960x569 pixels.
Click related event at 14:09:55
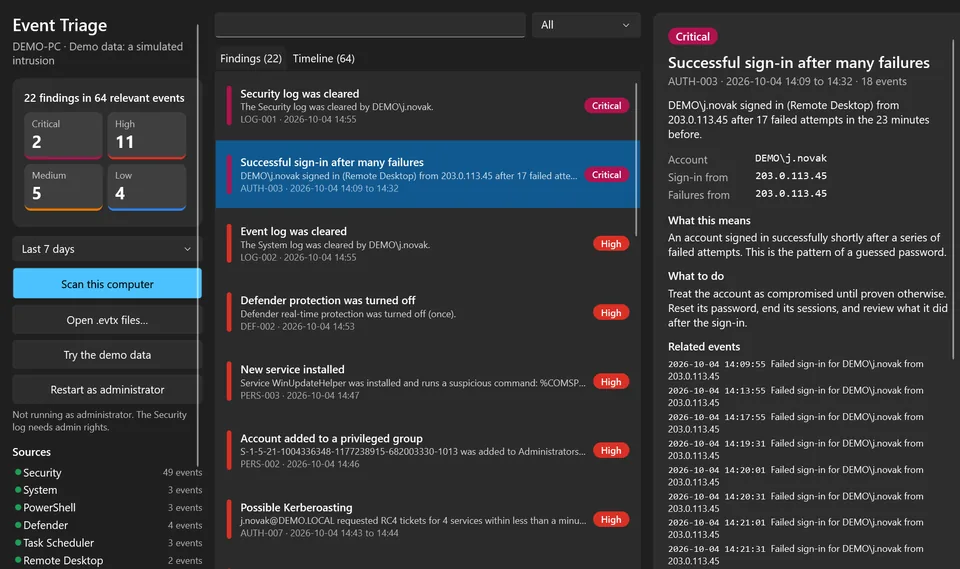click(x=796, y=370)
